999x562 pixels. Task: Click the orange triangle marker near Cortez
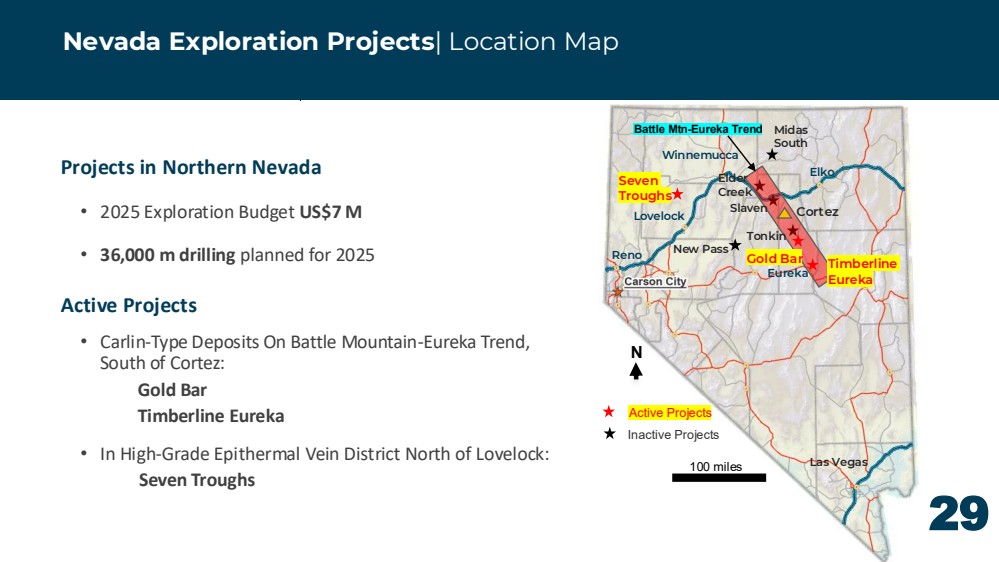tap(784, 213)
